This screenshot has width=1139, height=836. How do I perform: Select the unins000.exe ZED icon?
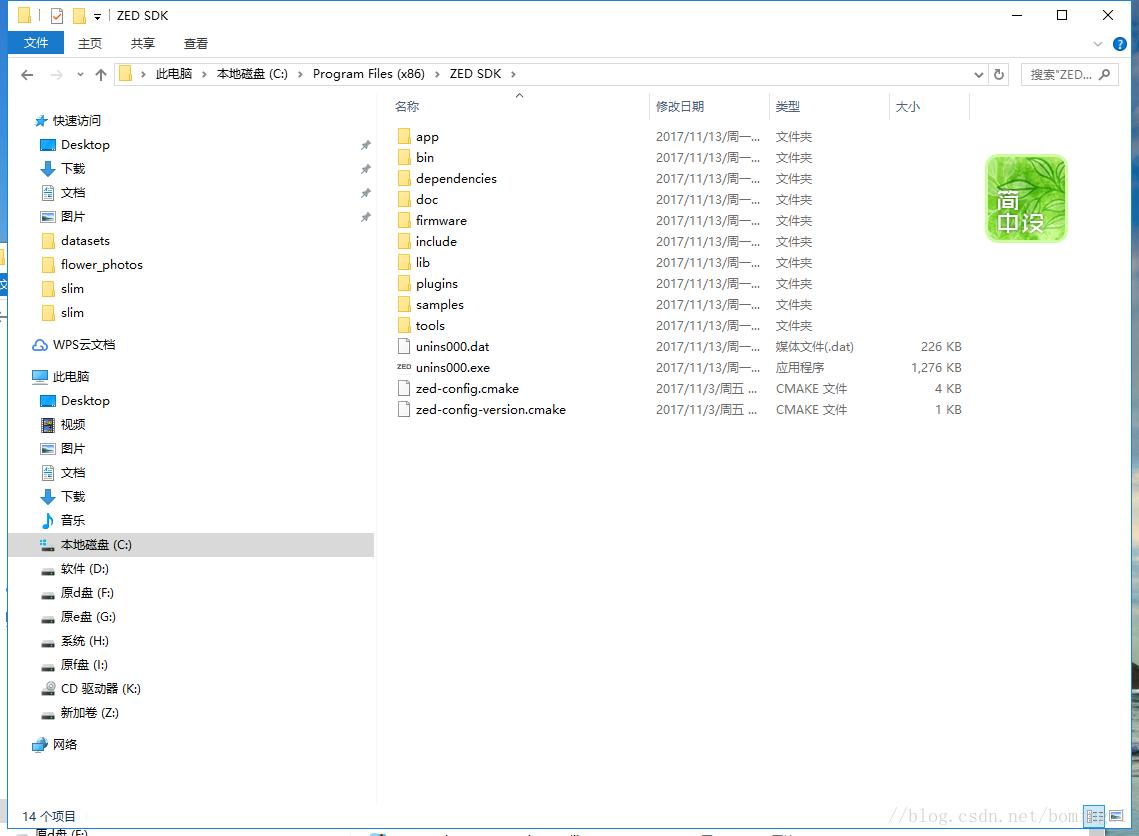404,368
